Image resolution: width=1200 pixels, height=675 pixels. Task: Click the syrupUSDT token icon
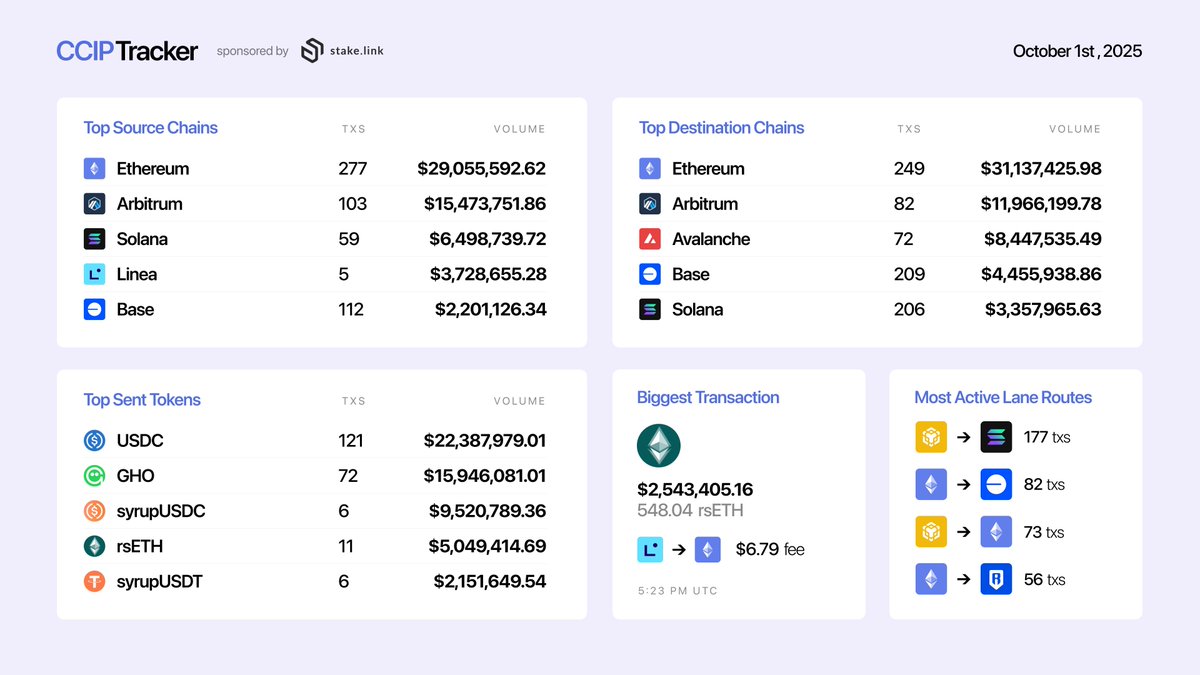(94, 581)
